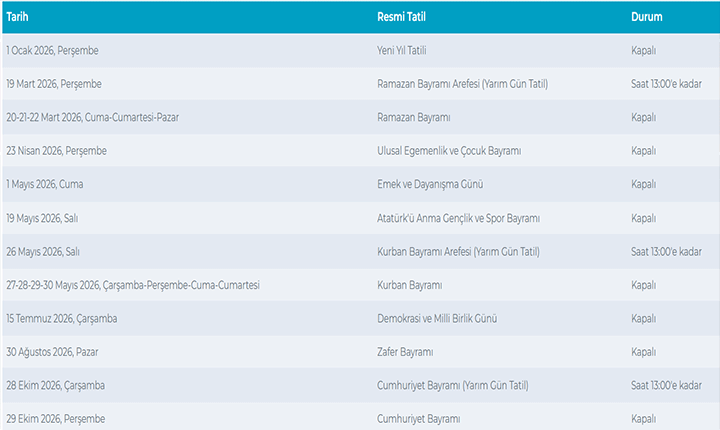Select the 27-28-29-30 Mayıs 2026 date cell
The image size is (720, 430).
click(x=133, y=285)
